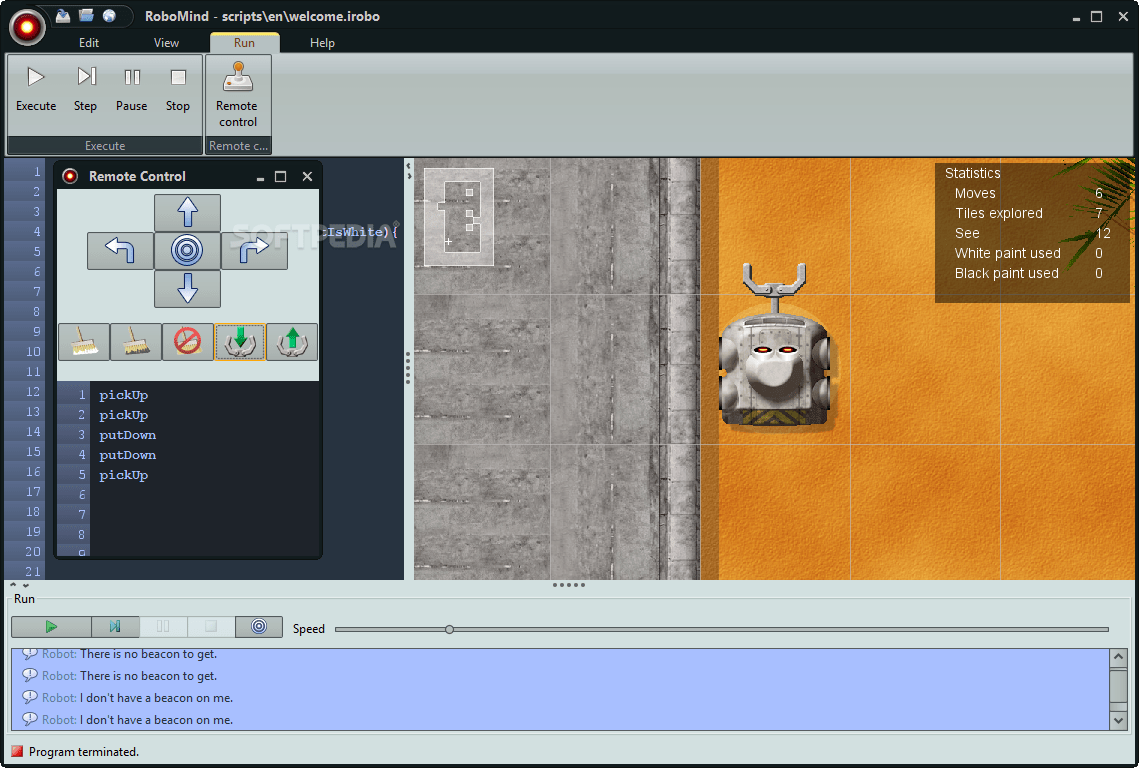Image resolution: width=1139 pixels, height=768 pixels.
Task: Select the paint black brush tool
Action: (x=135, y=342)
